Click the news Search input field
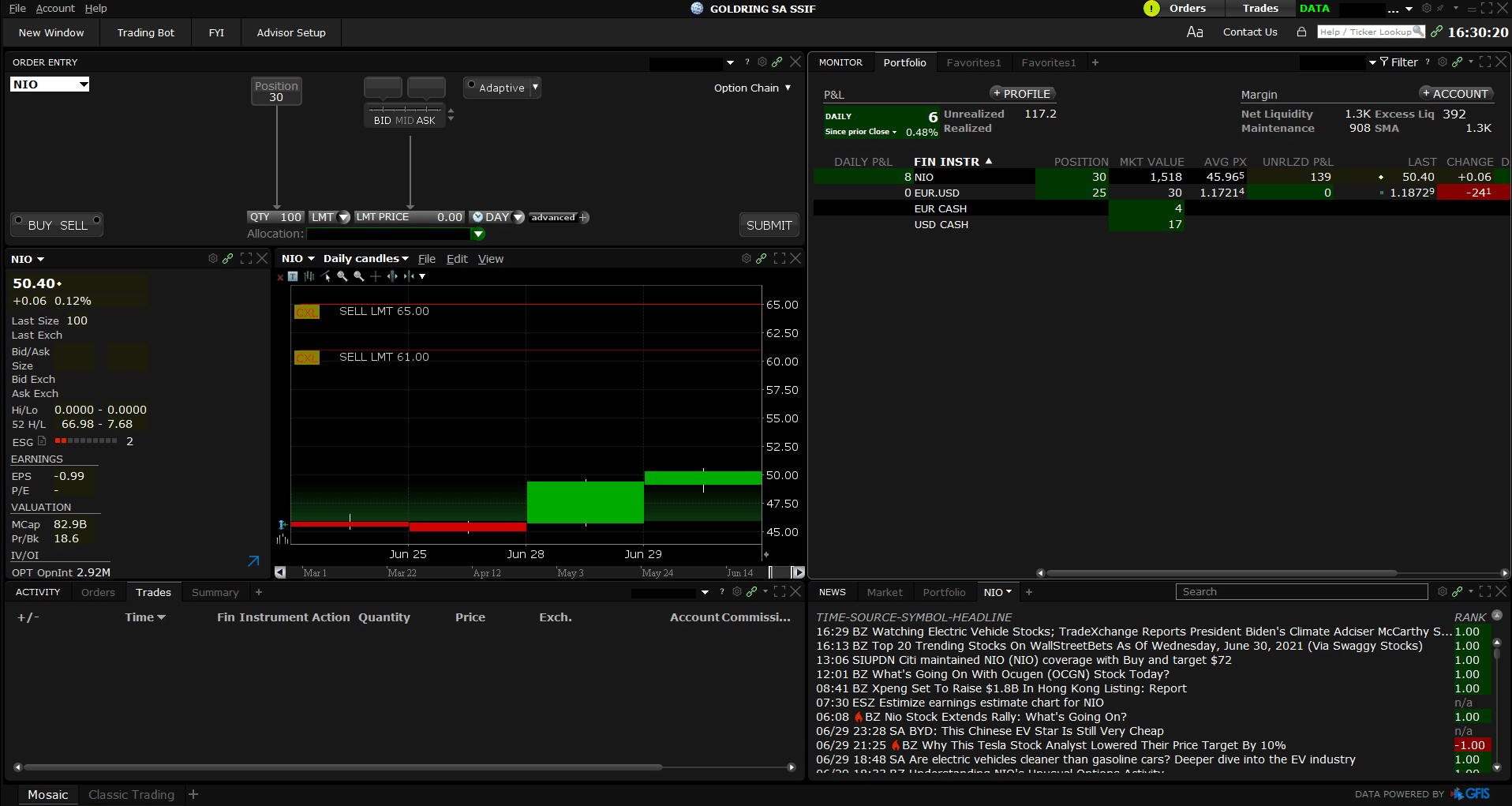Screen dimensions: 1512x806 coord(1301,592)
